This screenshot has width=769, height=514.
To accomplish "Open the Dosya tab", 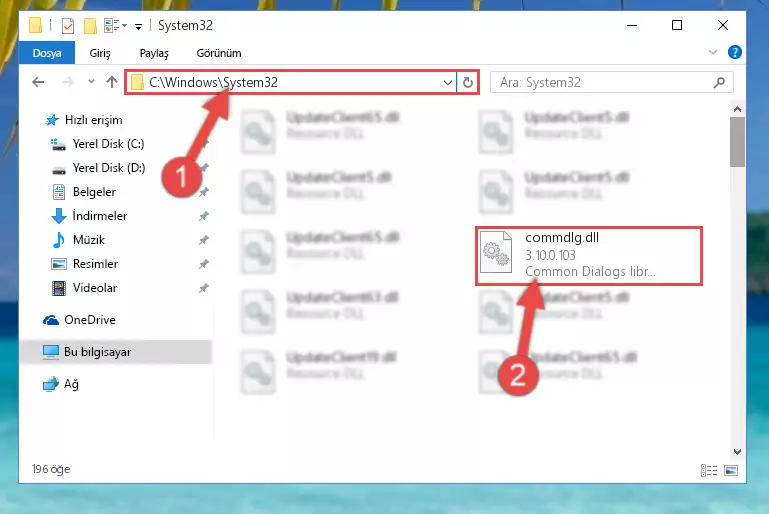I will click(47, 53).
